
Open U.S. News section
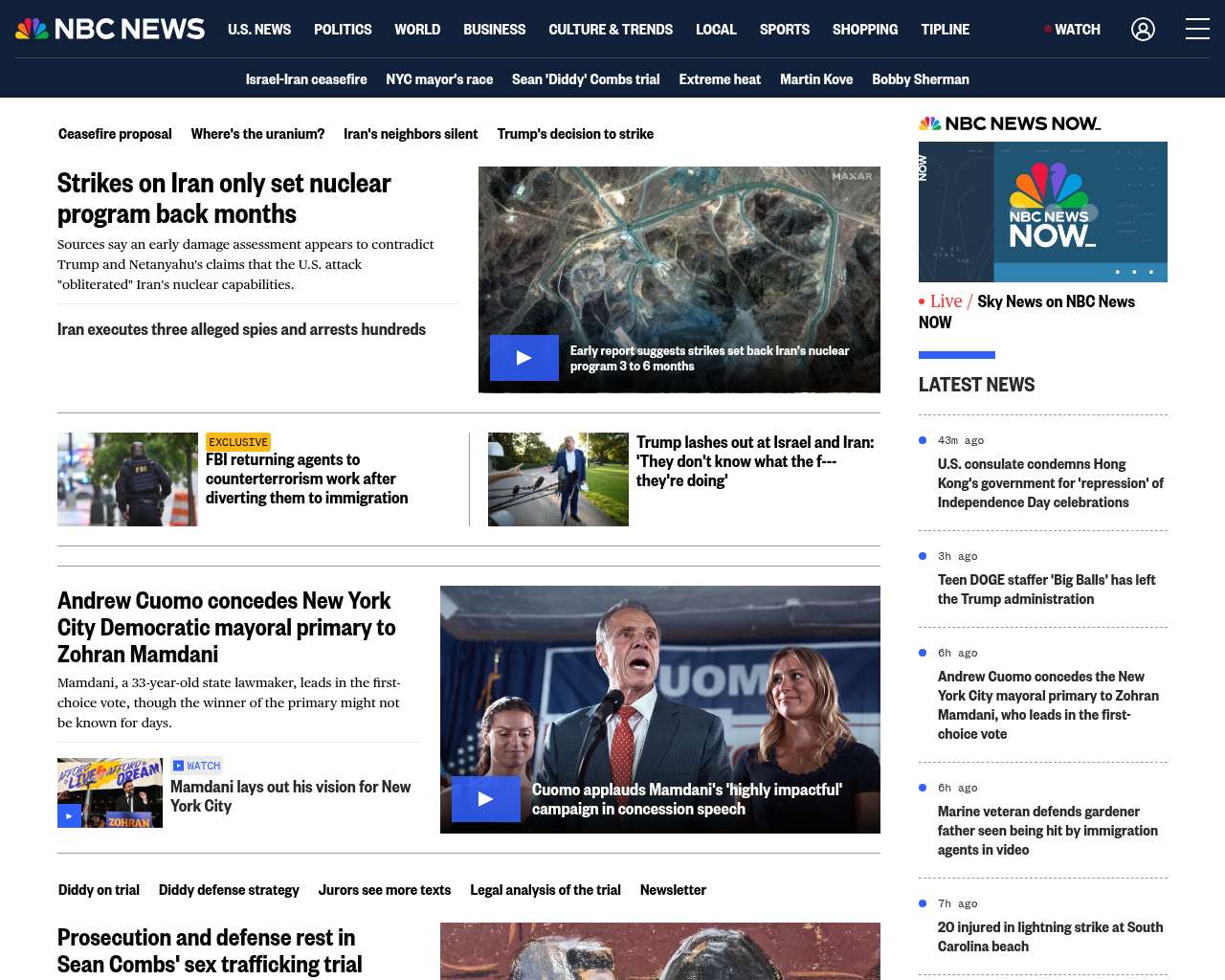259,30
